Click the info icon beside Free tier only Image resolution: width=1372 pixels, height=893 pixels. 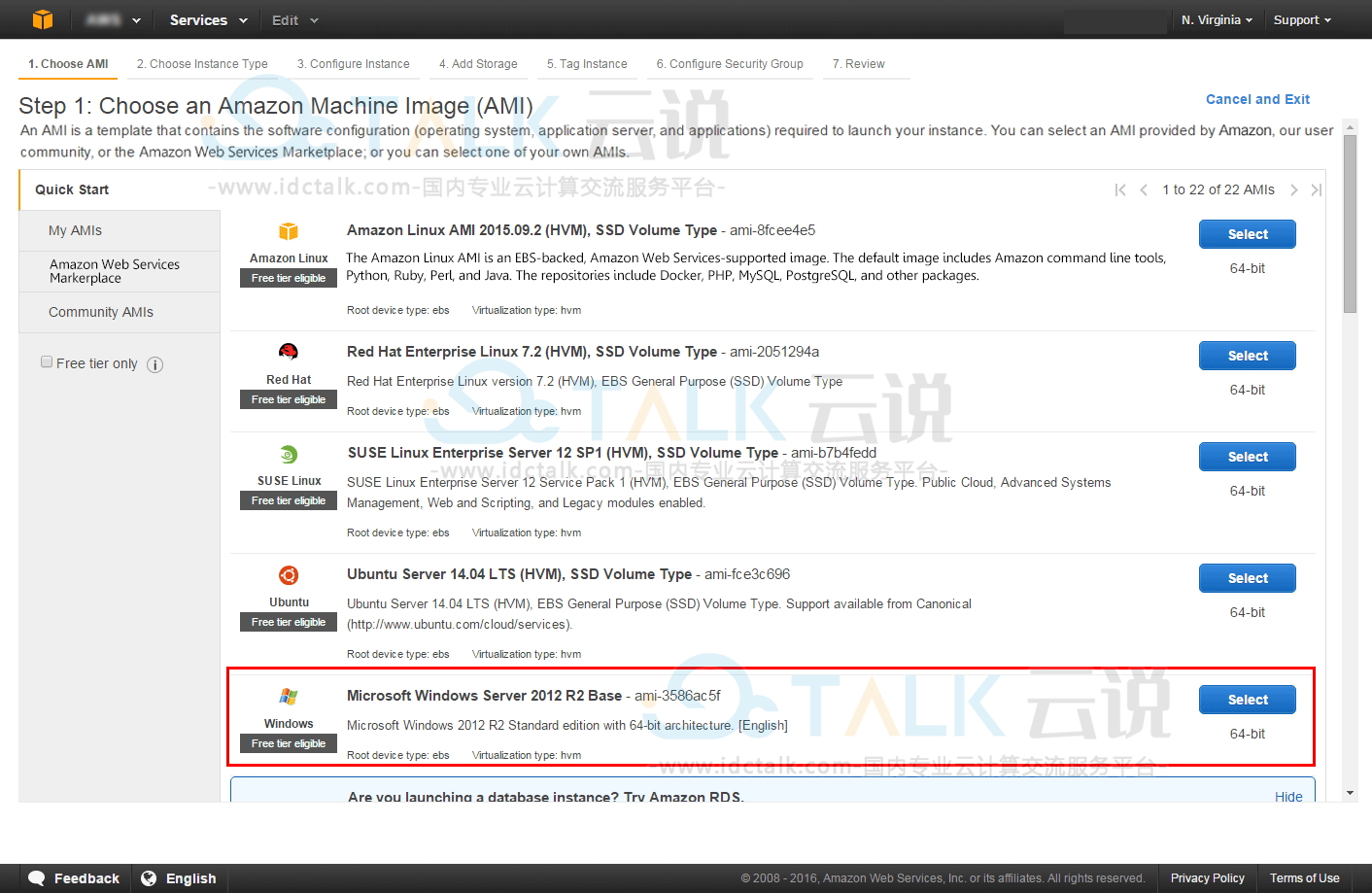coord(154,364)
